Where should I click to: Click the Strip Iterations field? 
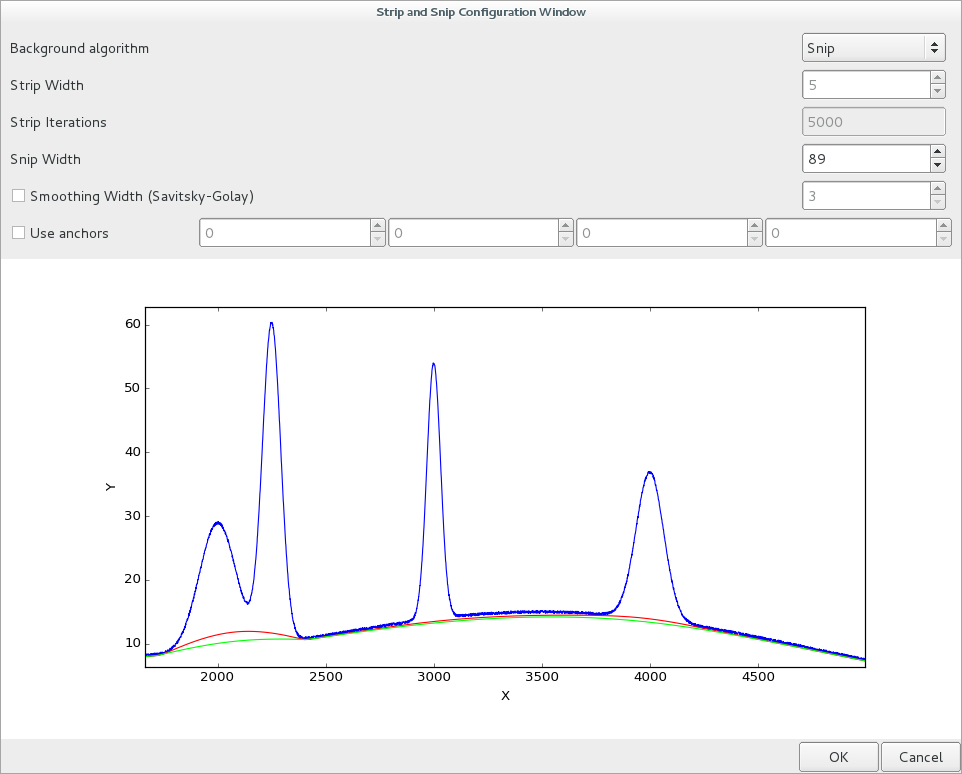tap(873, 122)
